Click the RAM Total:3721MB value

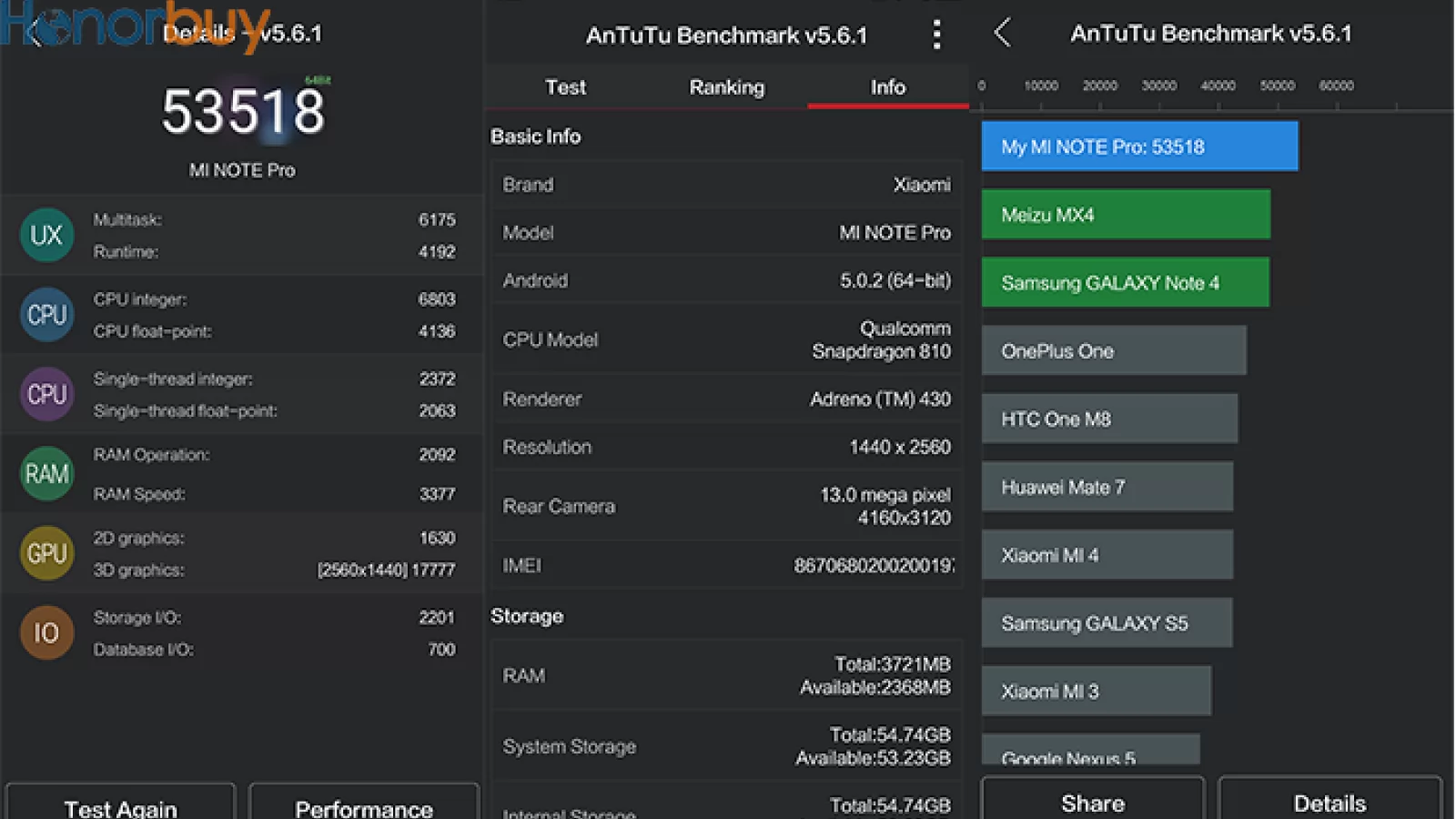point(893,664)
